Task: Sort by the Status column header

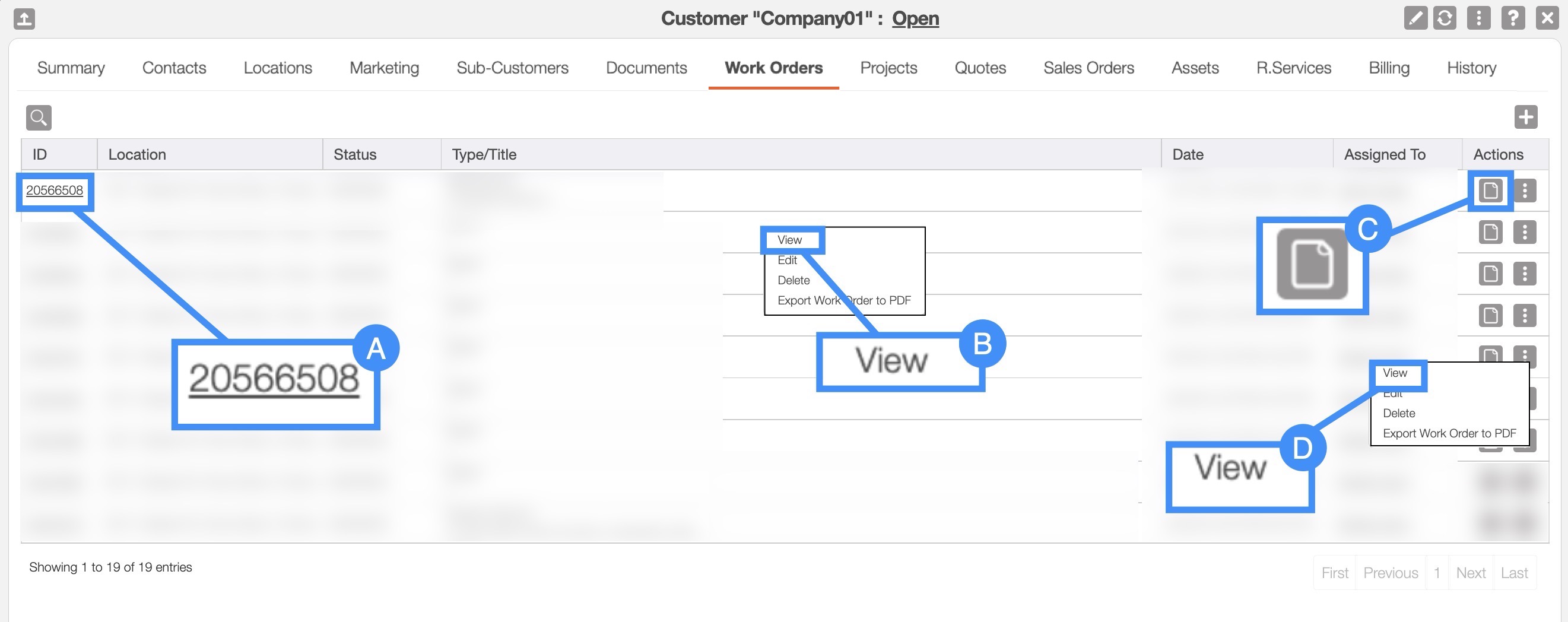Action: tap(355, 154)
